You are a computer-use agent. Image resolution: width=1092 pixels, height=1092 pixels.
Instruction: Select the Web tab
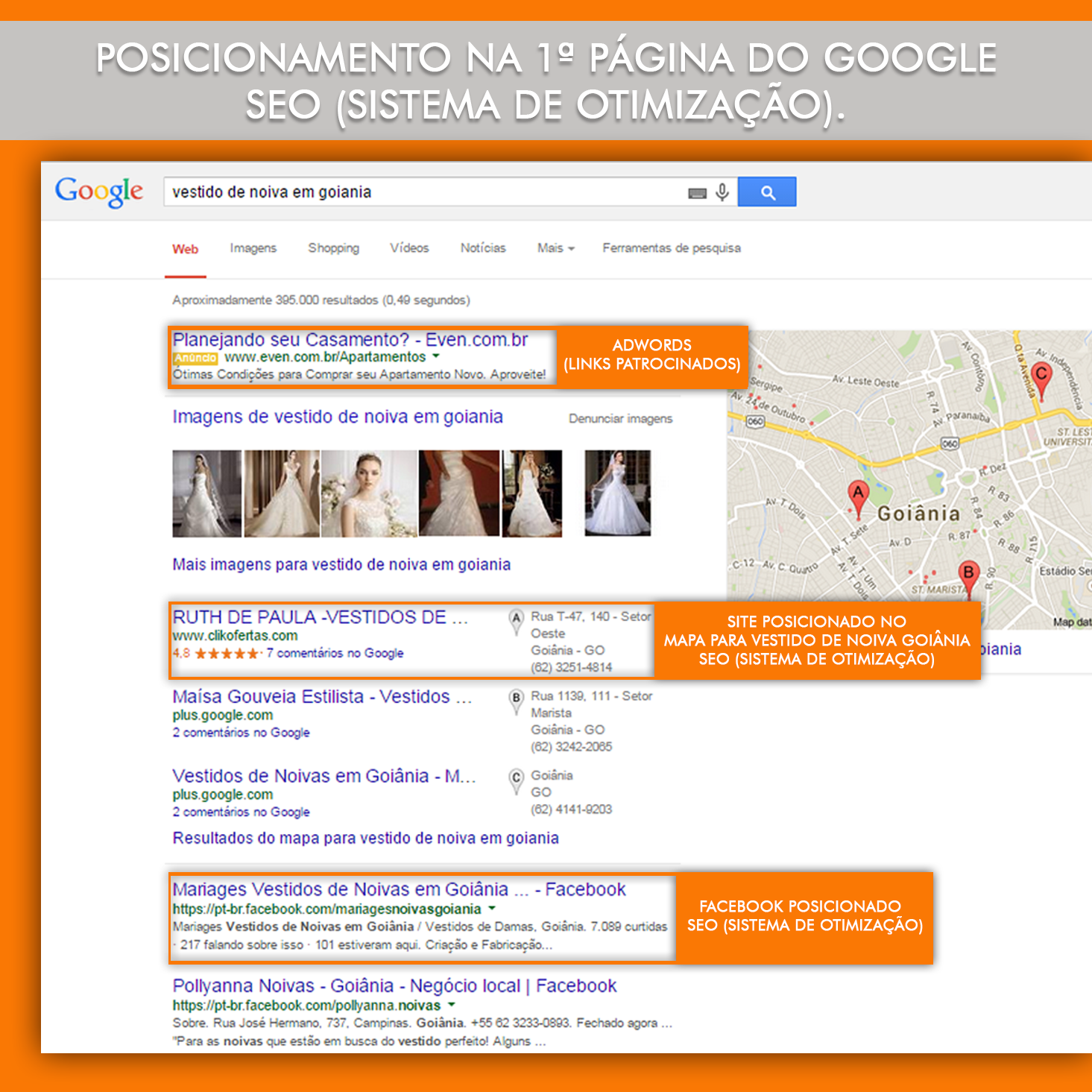(185, 249)
